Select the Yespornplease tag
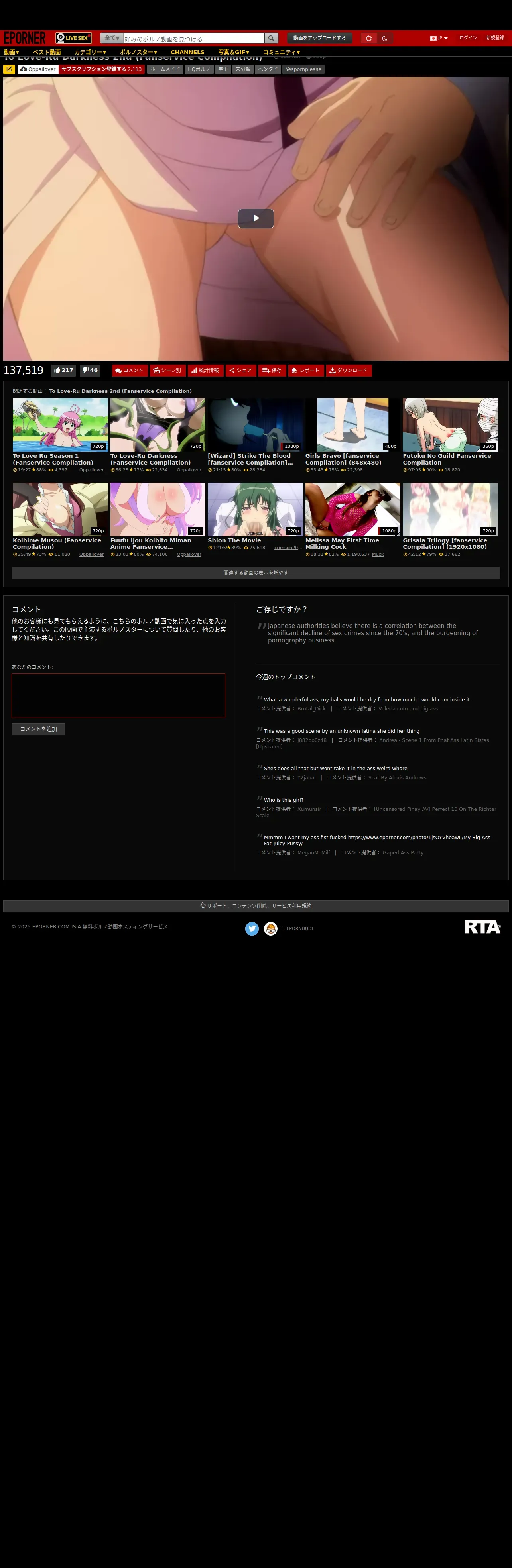The width and height of the screenshot is (512, 1568). (x=303, y=69)
